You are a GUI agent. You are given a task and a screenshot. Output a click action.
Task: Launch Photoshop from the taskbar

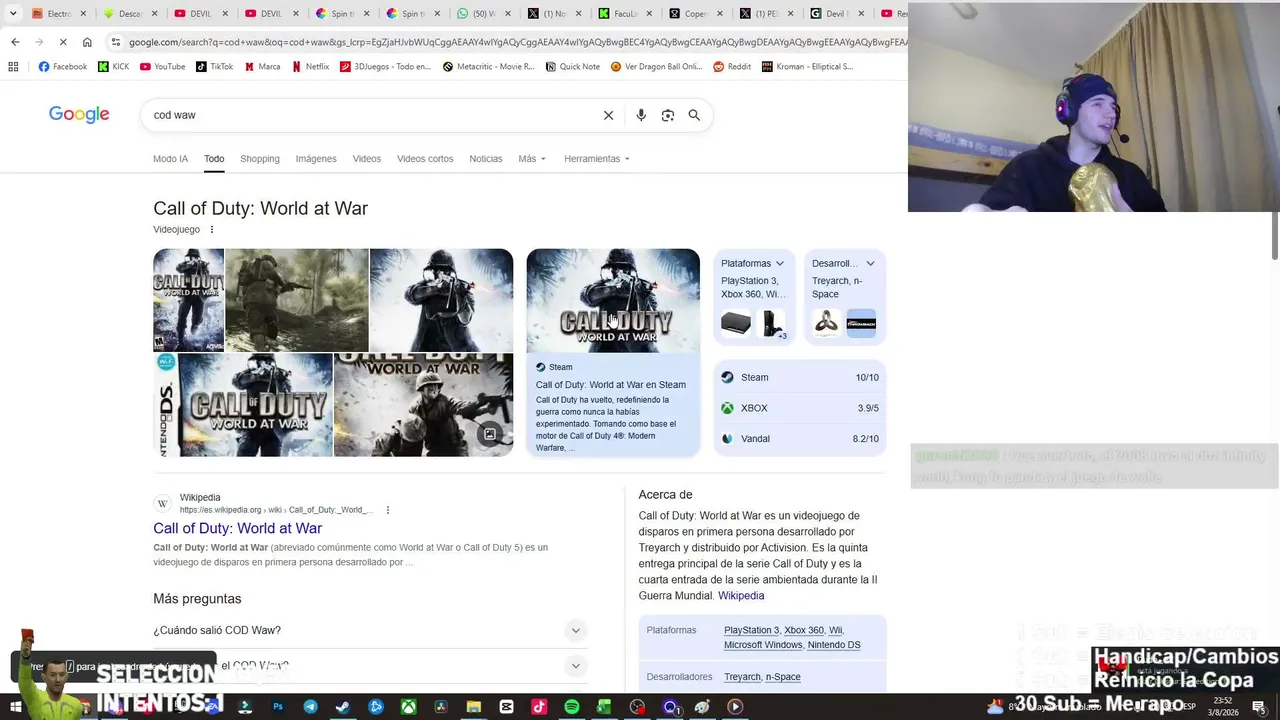click(278, 707)
